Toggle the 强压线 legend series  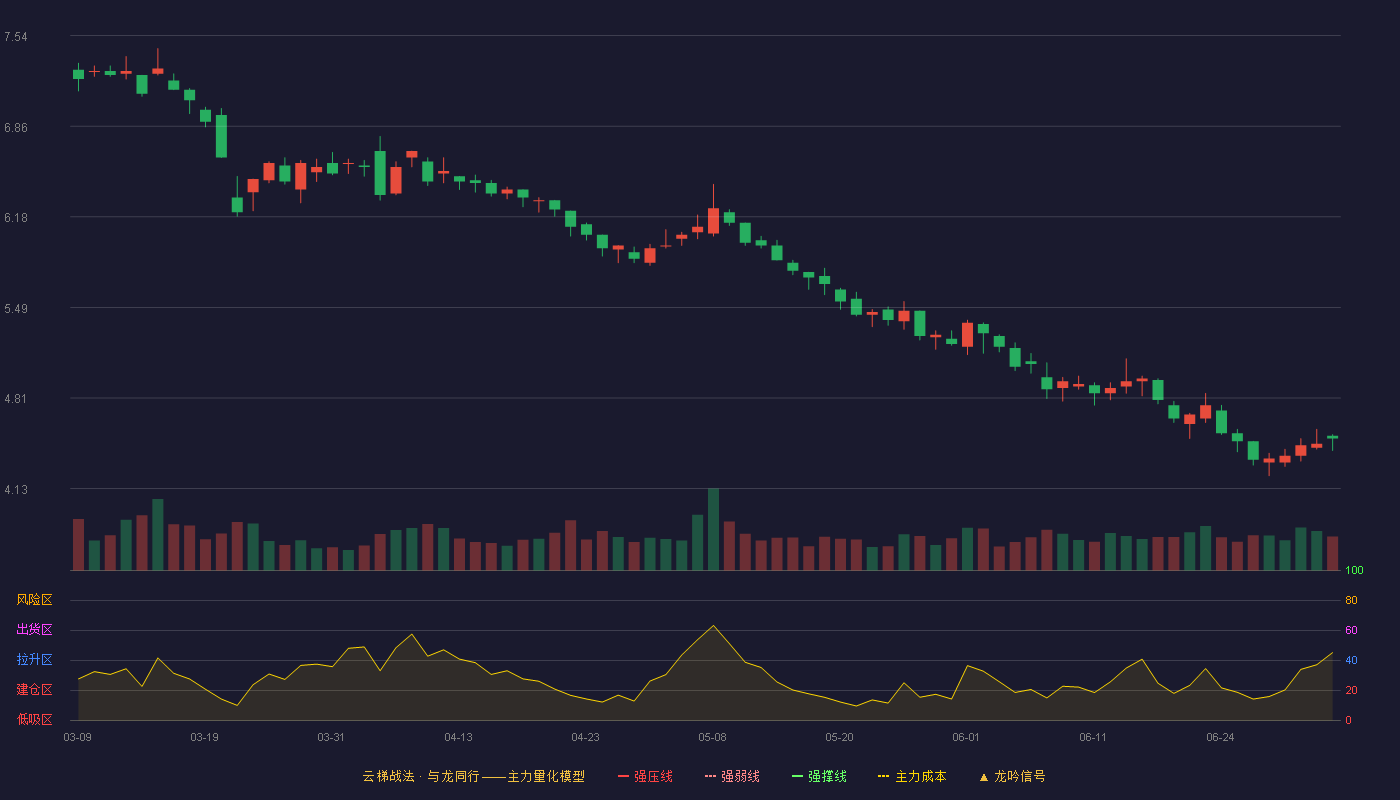click(645, 776)
